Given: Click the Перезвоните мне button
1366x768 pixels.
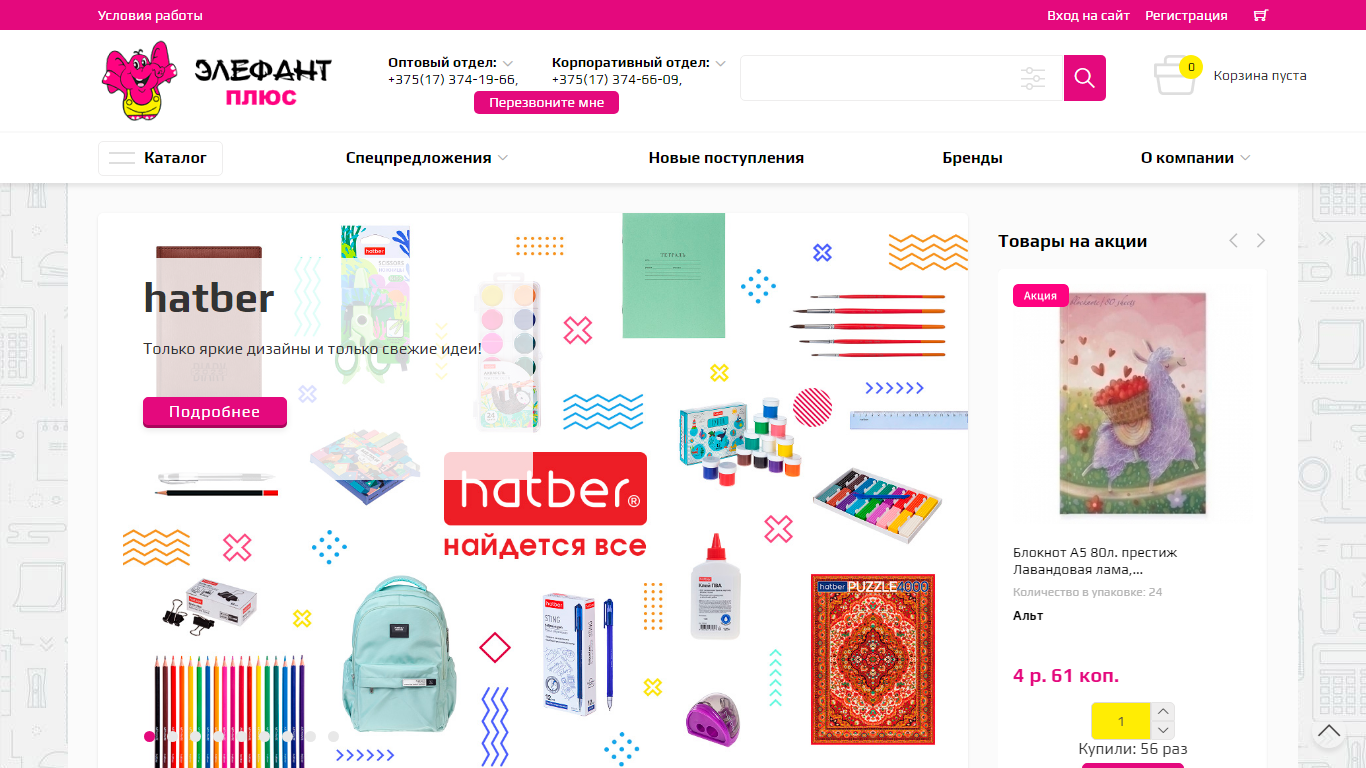Looking at the screenshot, I should tap(546, 103).
